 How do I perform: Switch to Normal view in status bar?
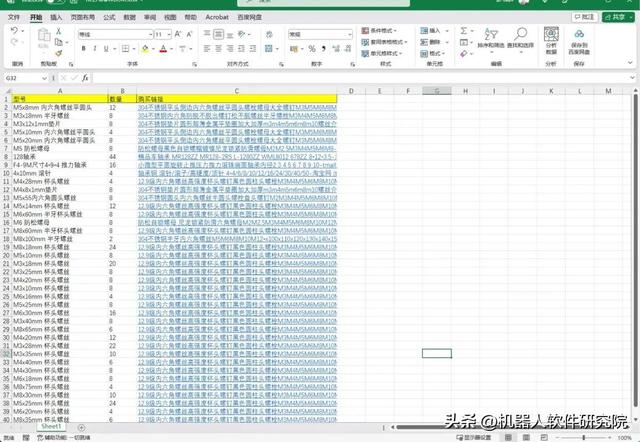click(508, 438)
